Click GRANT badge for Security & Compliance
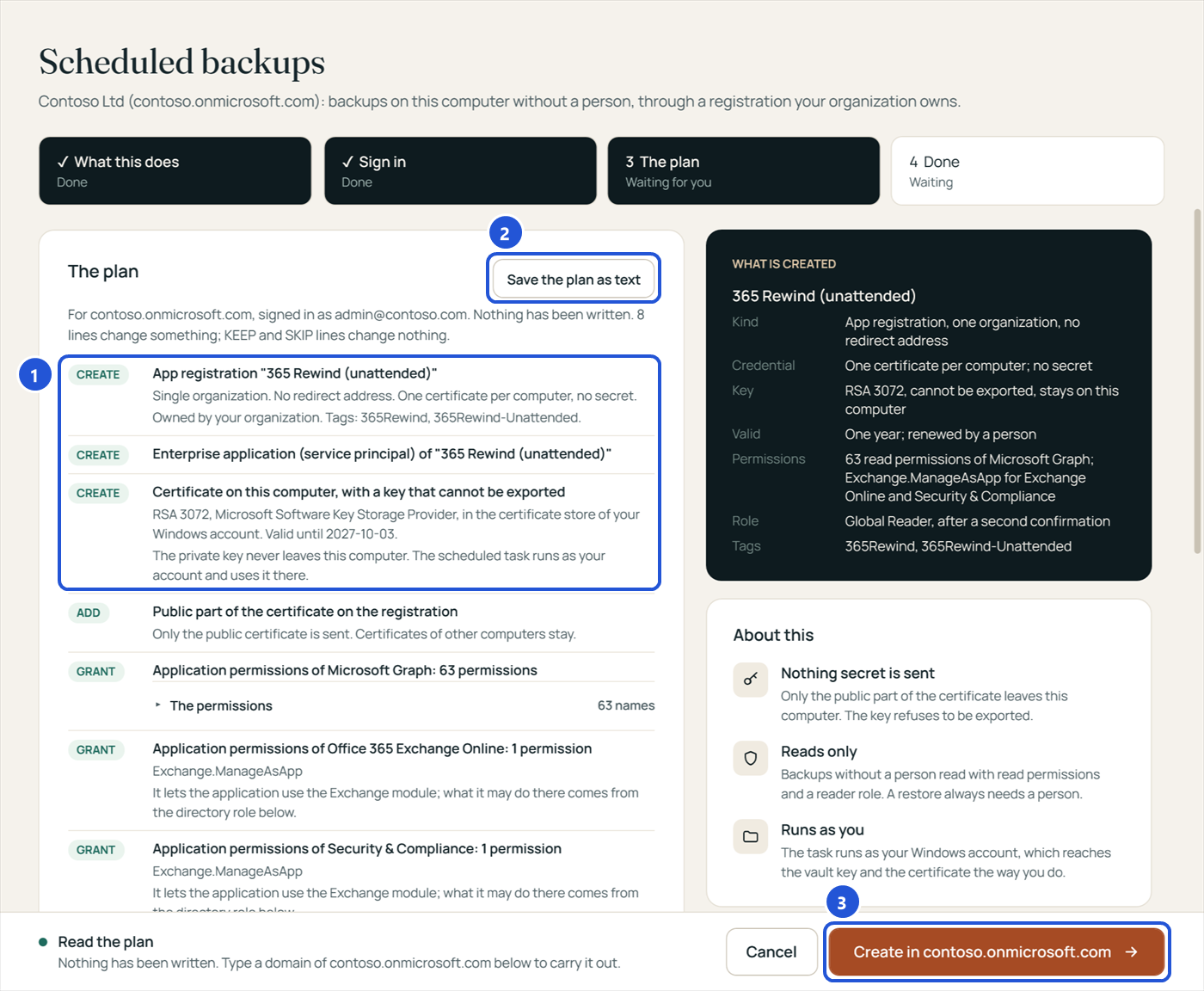This screenshot has width=1204, height=991. (x=95, y=849)
